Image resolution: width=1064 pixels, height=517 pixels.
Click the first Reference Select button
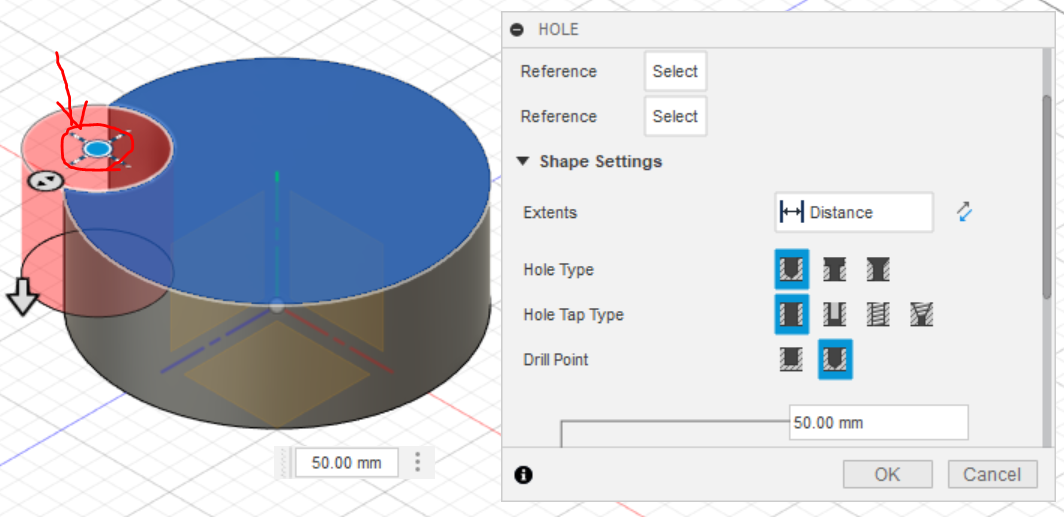pos(675,71)
